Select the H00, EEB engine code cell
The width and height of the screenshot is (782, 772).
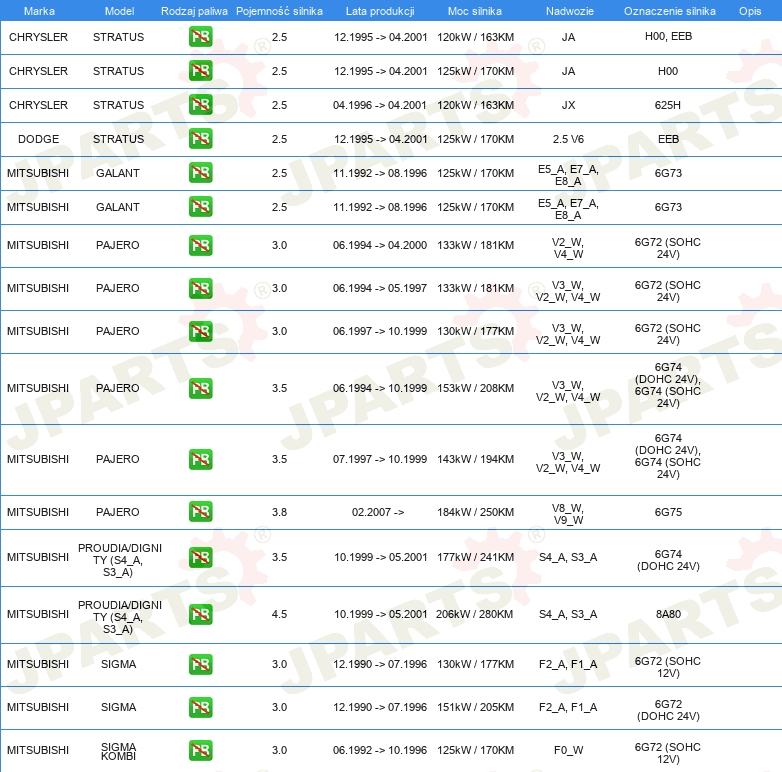pyautogui.click(x=668, y=36)
